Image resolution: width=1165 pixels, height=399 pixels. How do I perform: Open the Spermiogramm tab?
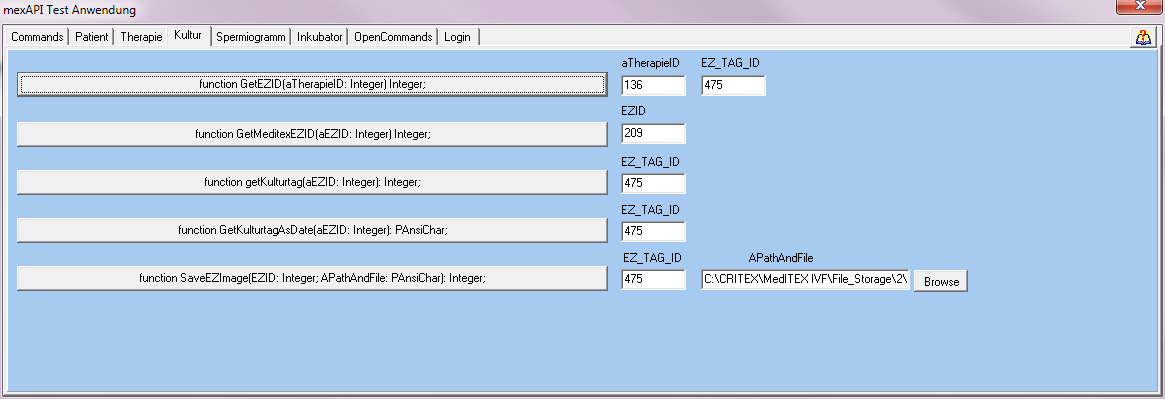pyautogui.click(x=251, y=36)
